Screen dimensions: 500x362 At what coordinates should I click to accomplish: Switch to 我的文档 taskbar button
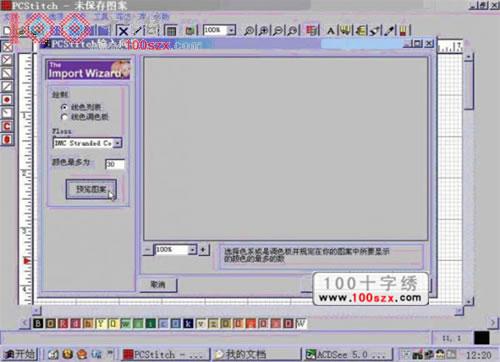coord(256,354)
